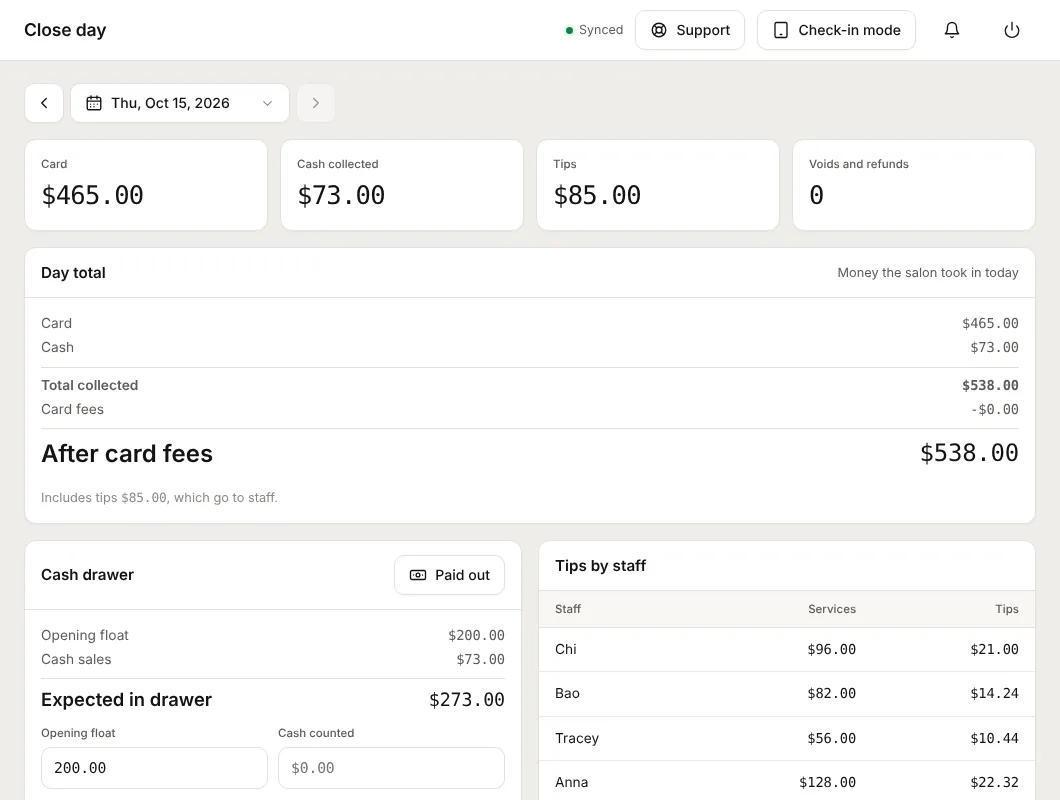Select the Card summary card showing $465.00
Viewport: 1060px width, 800px height.
tap(146, 185)
